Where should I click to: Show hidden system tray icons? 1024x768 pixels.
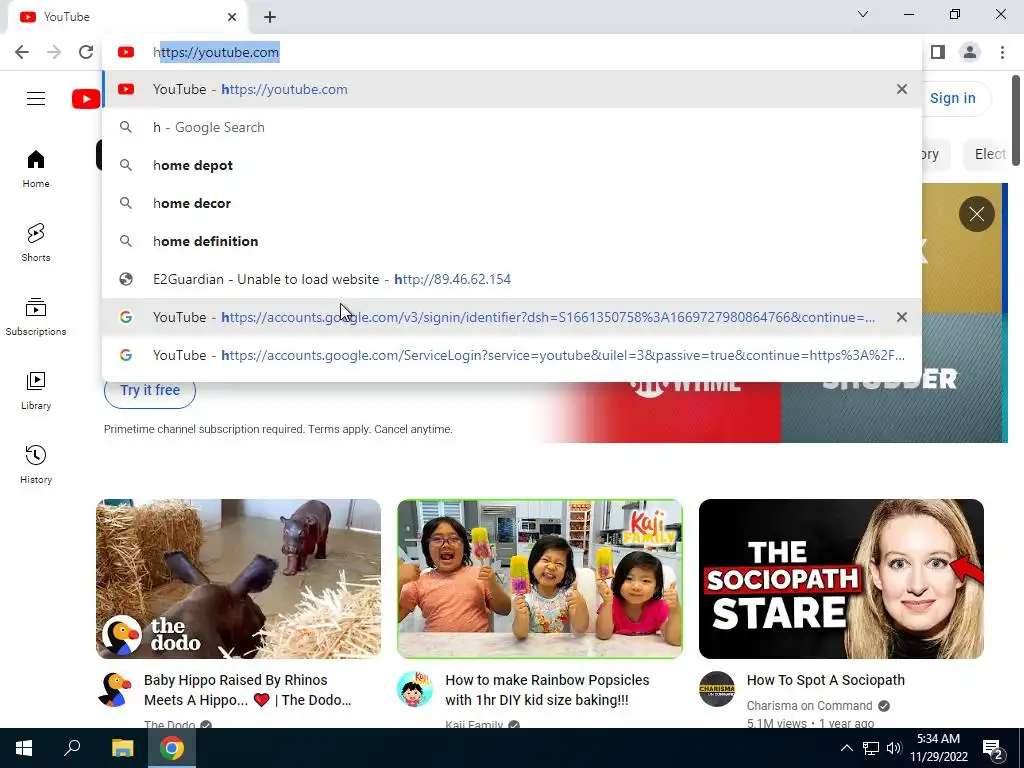pyautogui.click(x=846, y=748)
